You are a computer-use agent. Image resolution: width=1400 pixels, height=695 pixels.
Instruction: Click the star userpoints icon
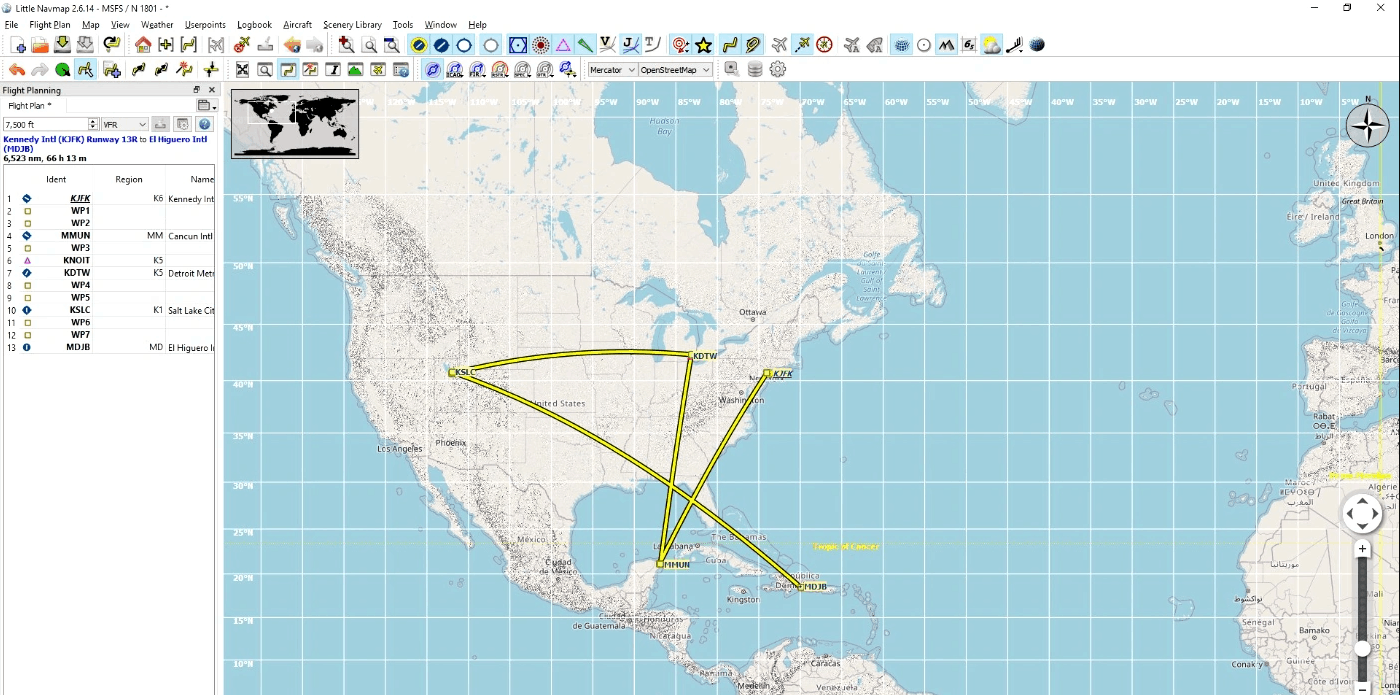[704, 45]
